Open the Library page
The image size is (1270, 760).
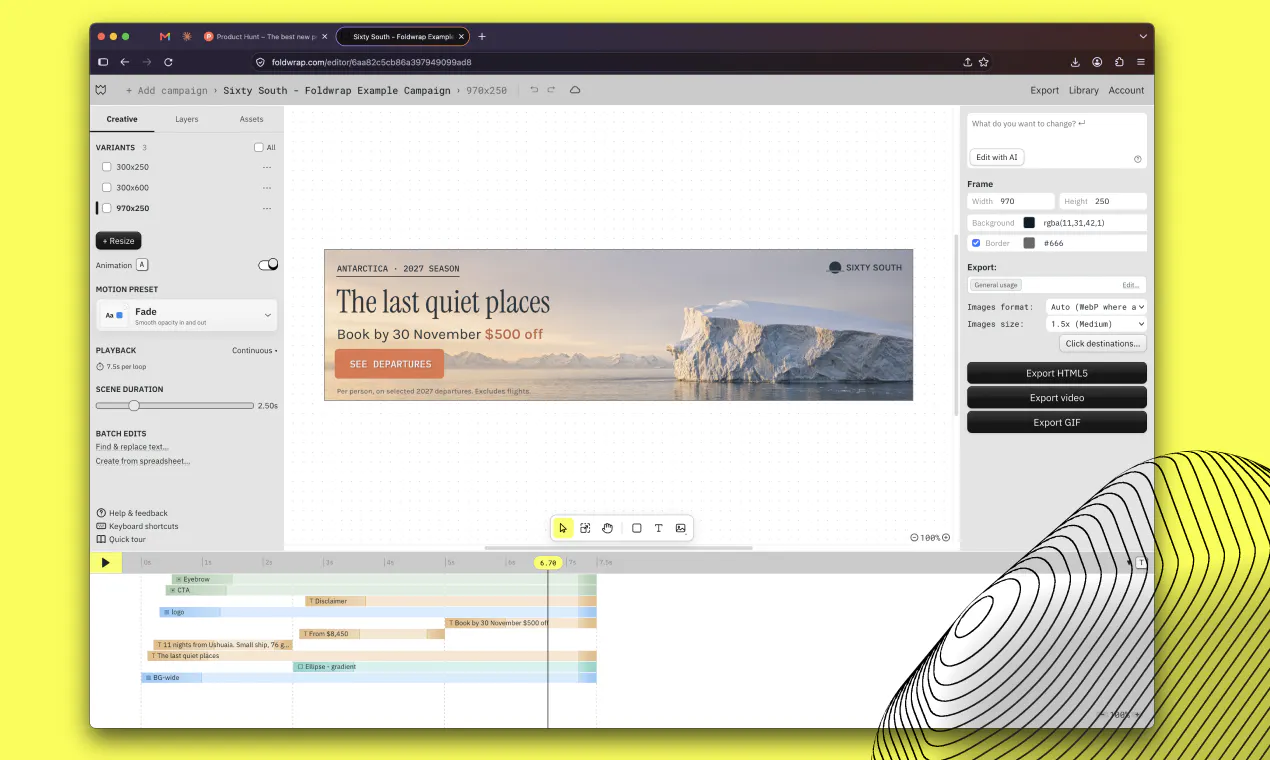(x=1083, y=90)
